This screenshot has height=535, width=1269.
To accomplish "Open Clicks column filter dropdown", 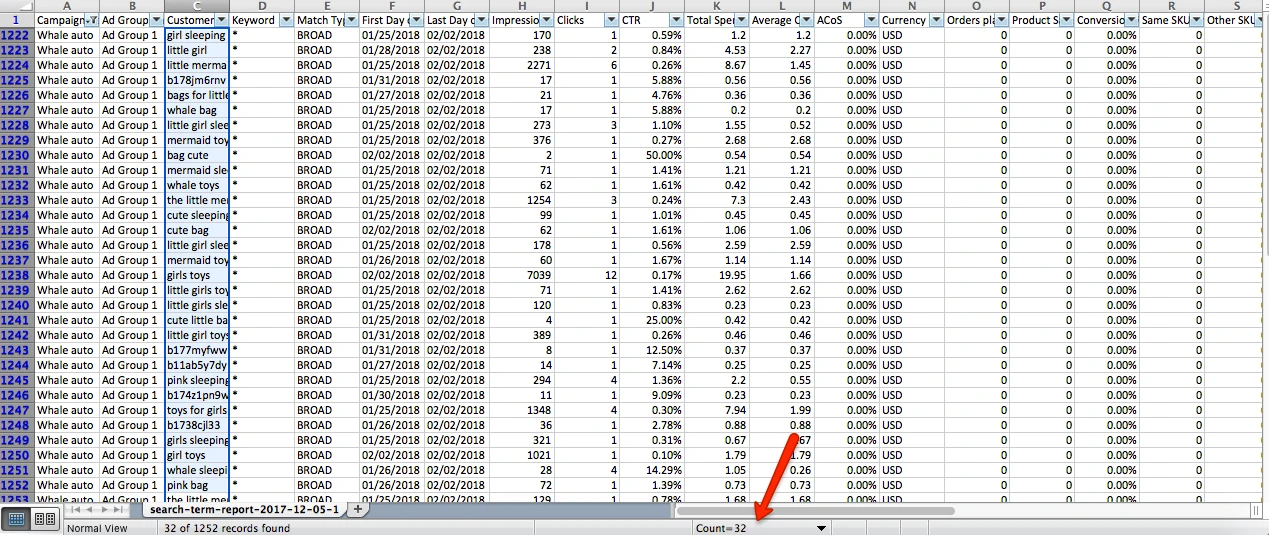I will (x=610, y=20).
